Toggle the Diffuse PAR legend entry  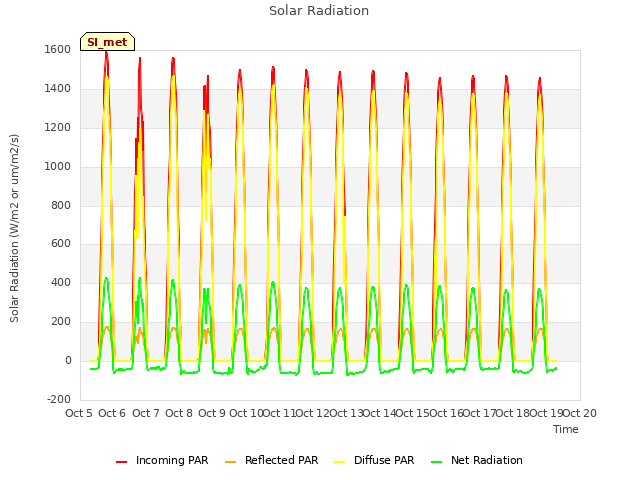point(374,460)
